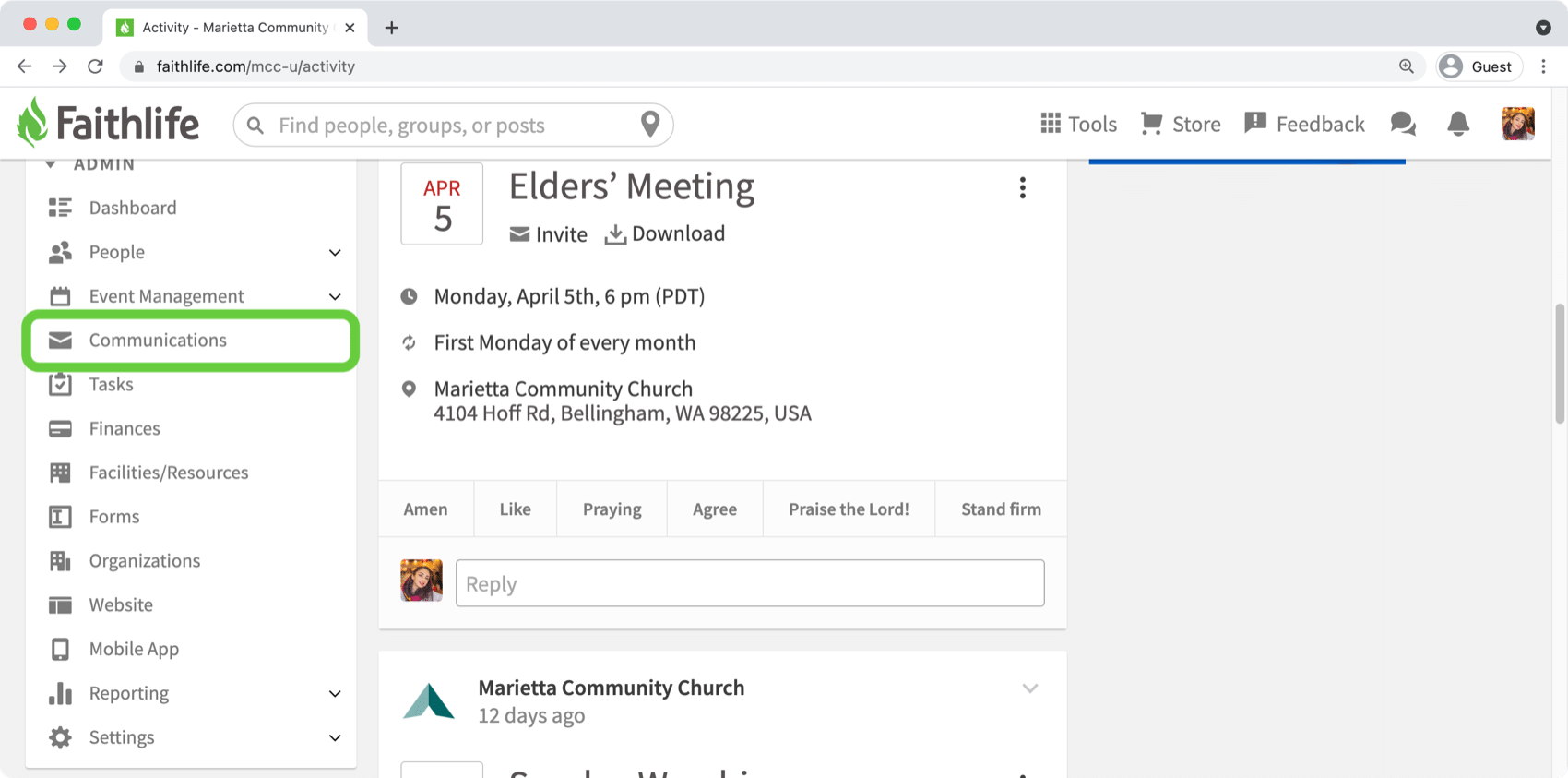Click the browser address bar URL
1568x778 pixels.
(x=255, y=66)
